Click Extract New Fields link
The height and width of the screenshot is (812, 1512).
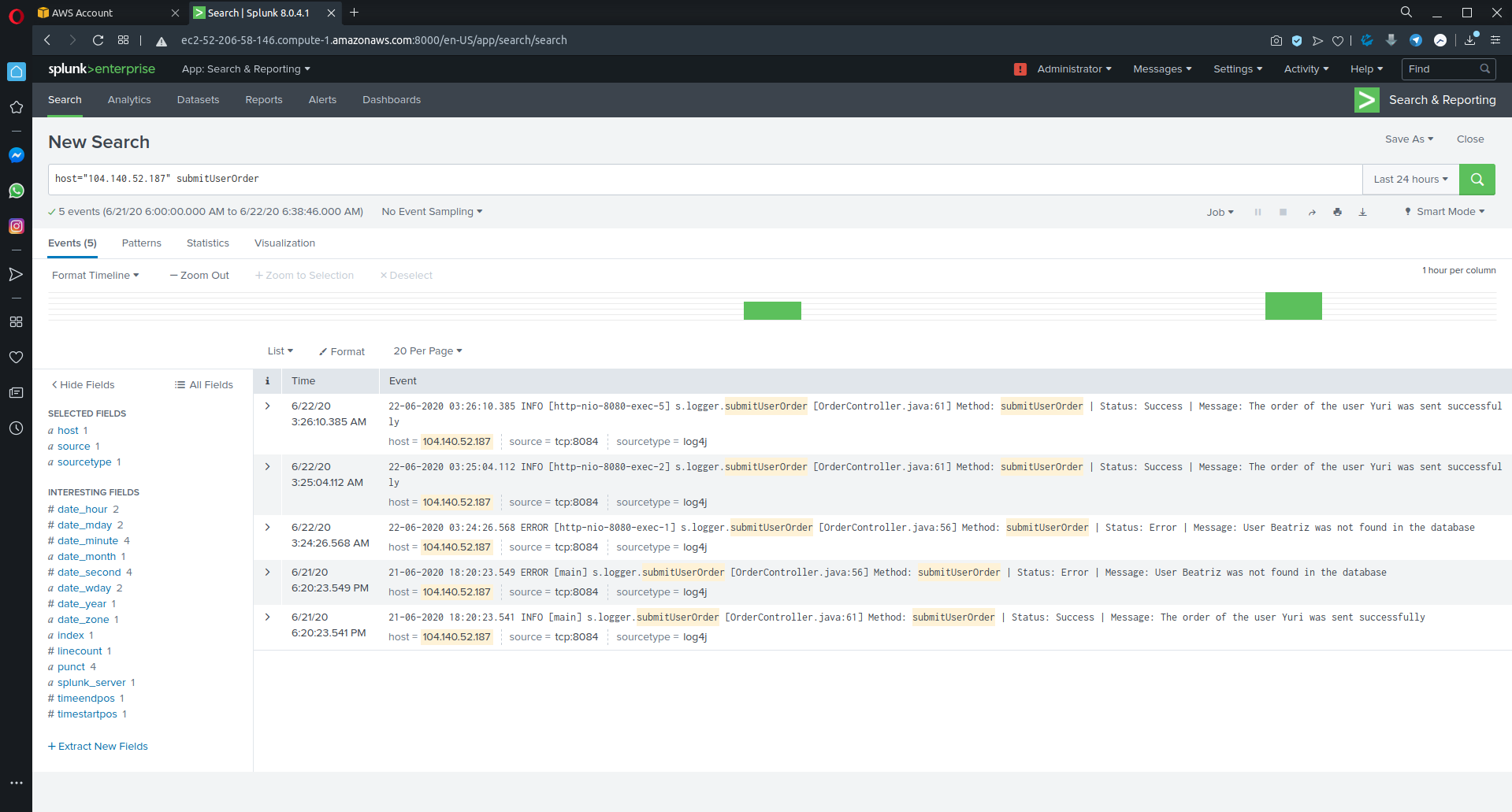click(x=98, y=747)
